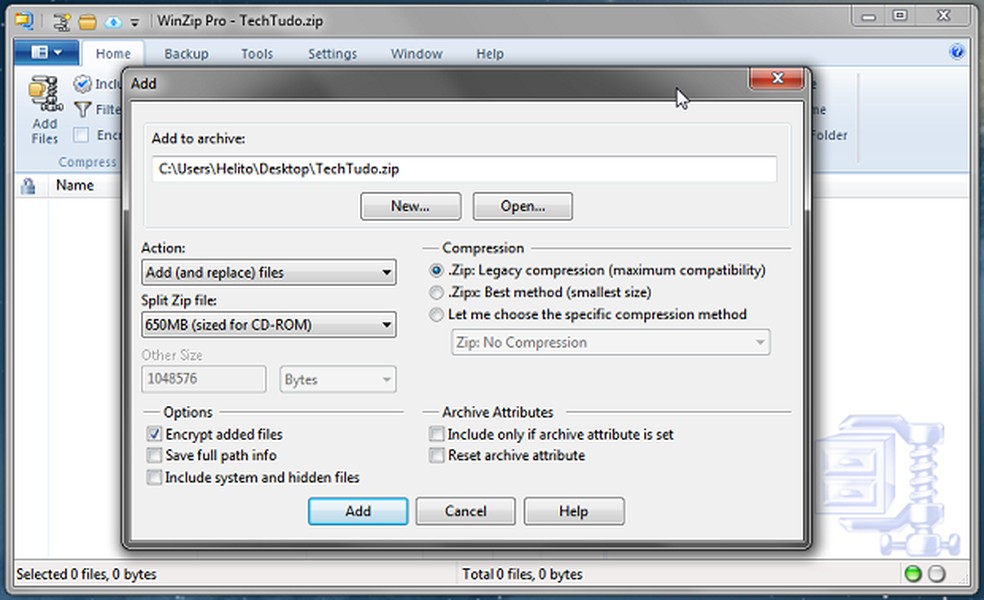The height and width of the screenshot is (600, 984).
Task: Click the Cancel button
Action: coord(466,511)
